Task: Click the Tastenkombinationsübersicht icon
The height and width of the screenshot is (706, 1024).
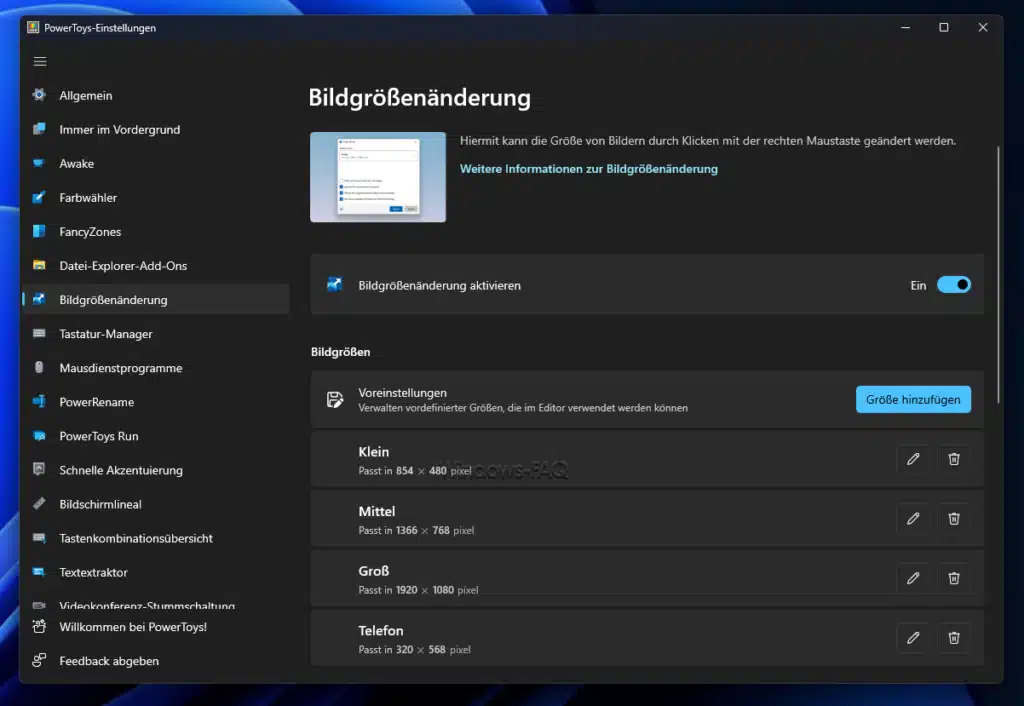Action: [39, 538]
